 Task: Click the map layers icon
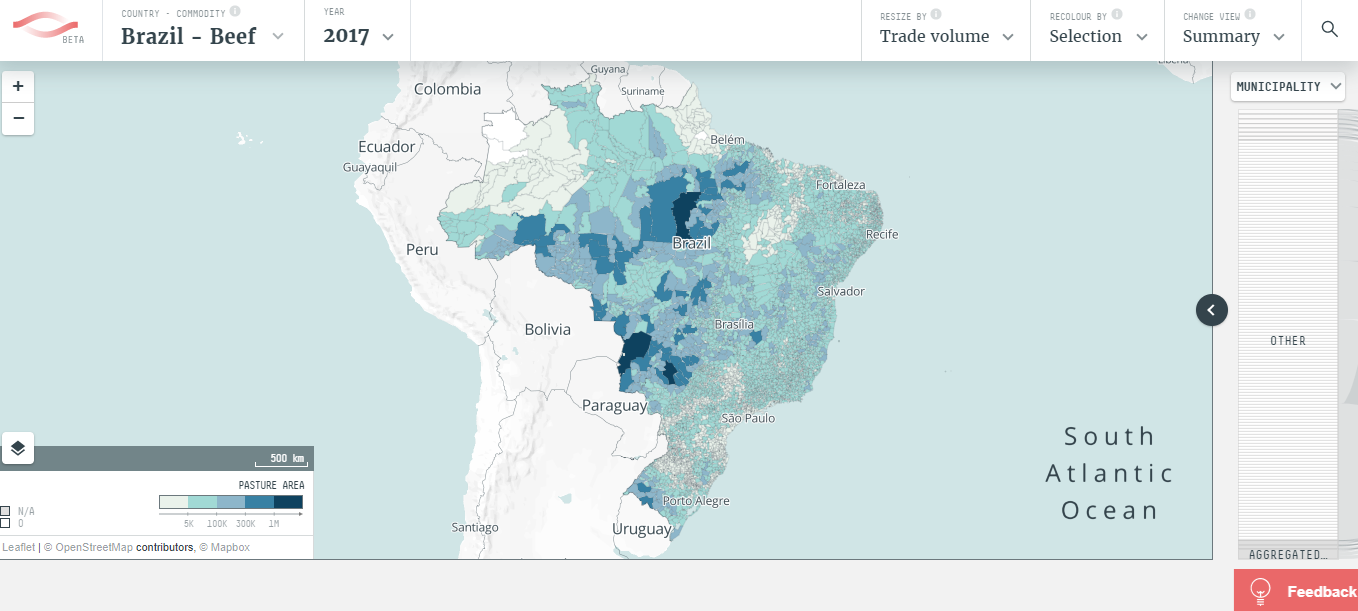pos(18,448)
